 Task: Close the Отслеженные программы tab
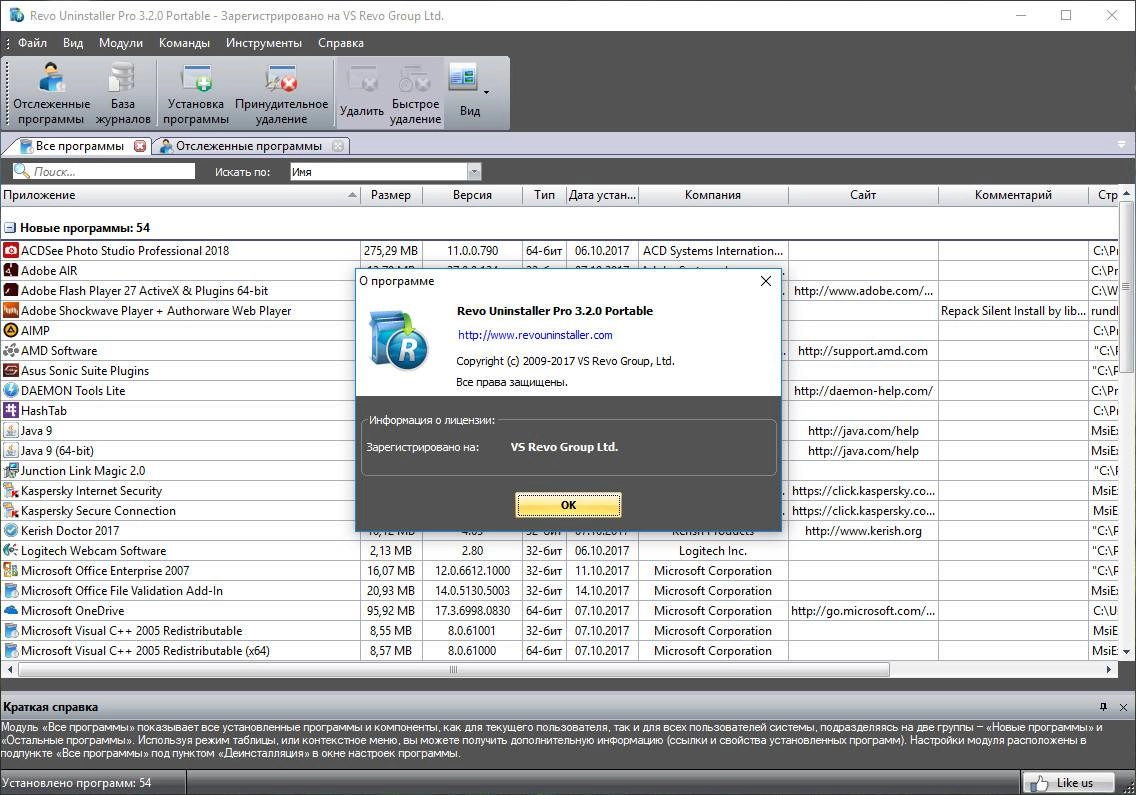click(338, 146)
